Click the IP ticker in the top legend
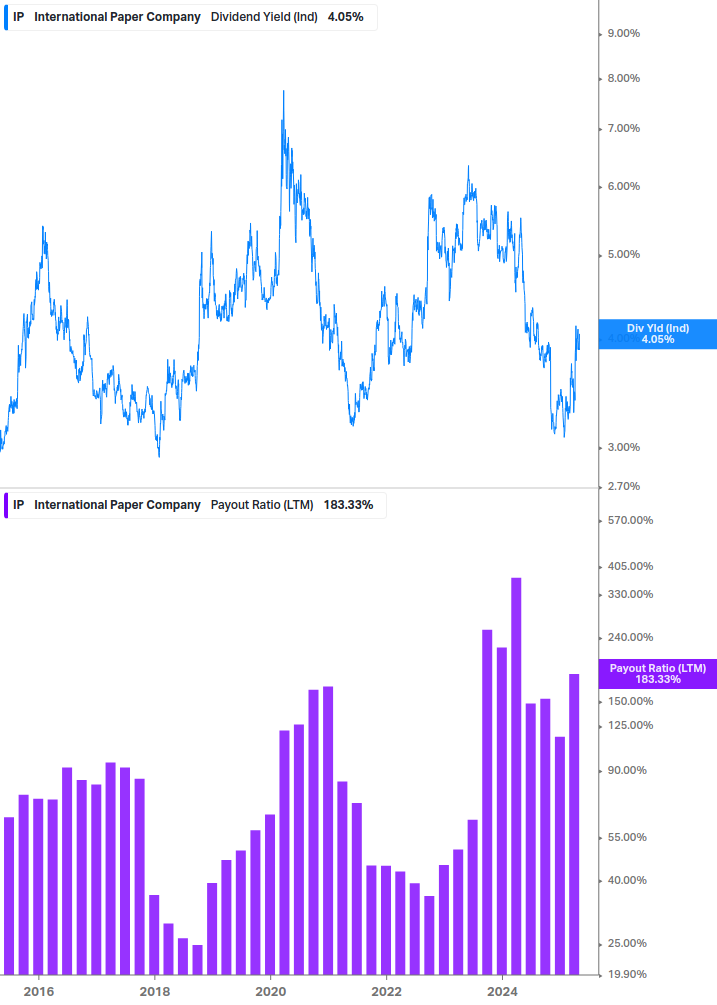The height and width of the screenshot is (1005, 717). coord(19,17)
